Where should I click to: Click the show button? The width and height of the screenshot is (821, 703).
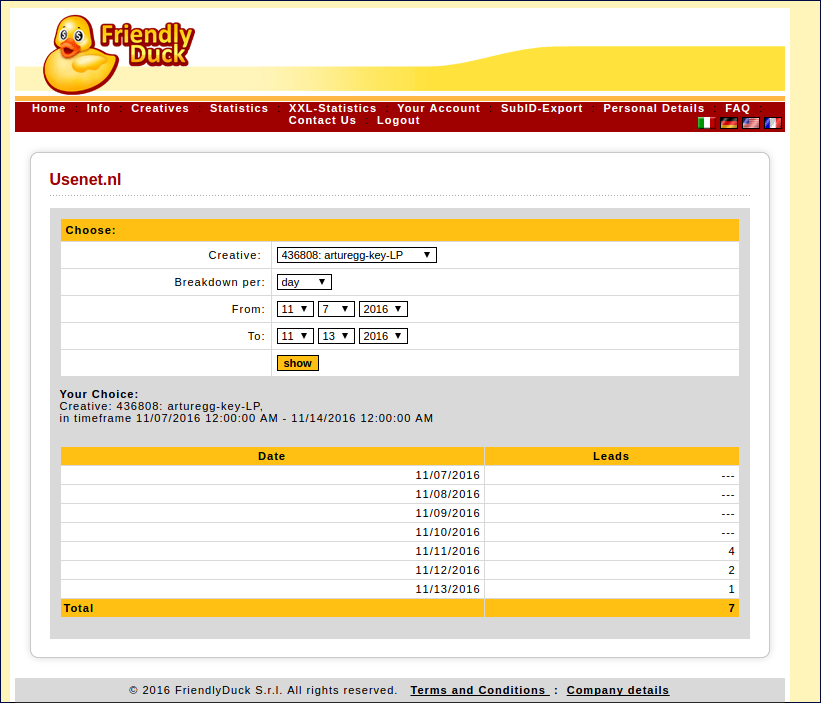(297, 363)
